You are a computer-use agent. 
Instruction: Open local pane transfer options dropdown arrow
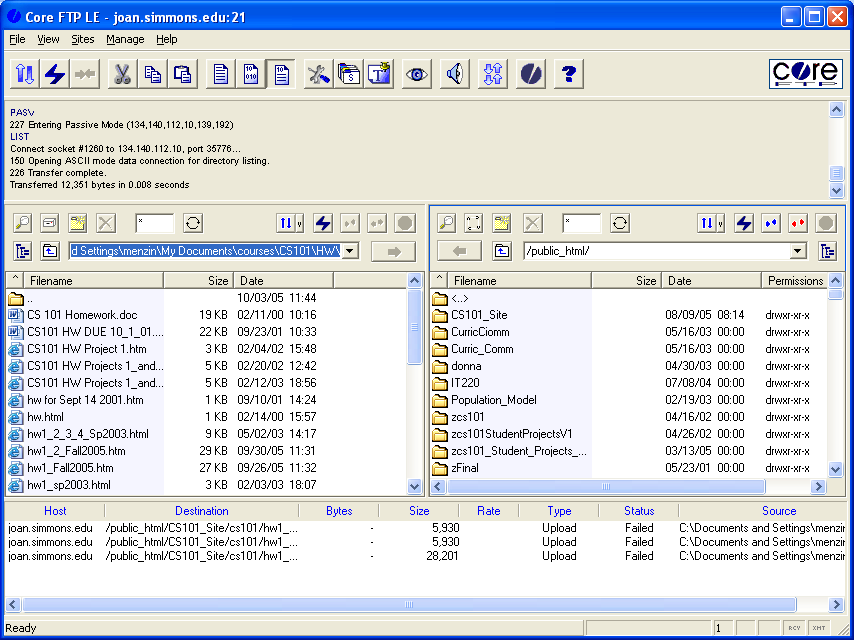(299, 223)
